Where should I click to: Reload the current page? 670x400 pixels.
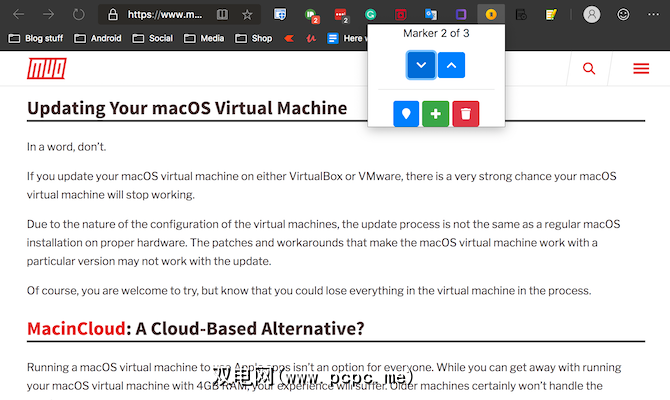coord(79,15)
